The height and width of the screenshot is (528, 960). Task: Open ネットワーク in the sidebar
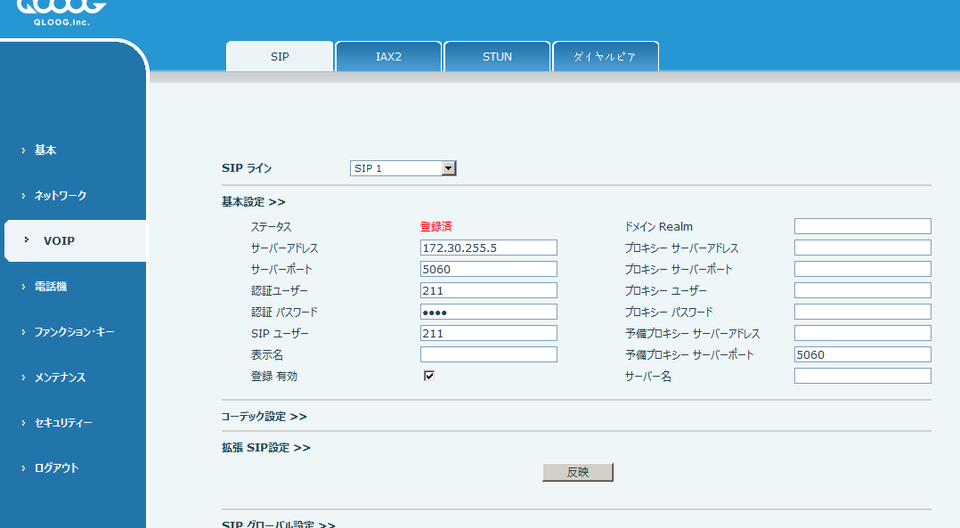pyautogui.click(x=60, y=195)
